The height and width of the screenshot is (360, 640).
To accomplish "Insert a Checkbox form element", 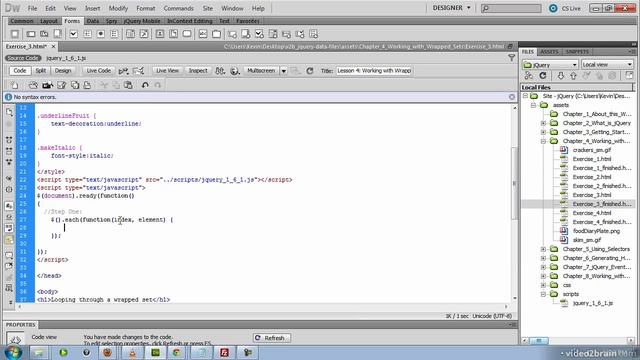I will [73, 34].
